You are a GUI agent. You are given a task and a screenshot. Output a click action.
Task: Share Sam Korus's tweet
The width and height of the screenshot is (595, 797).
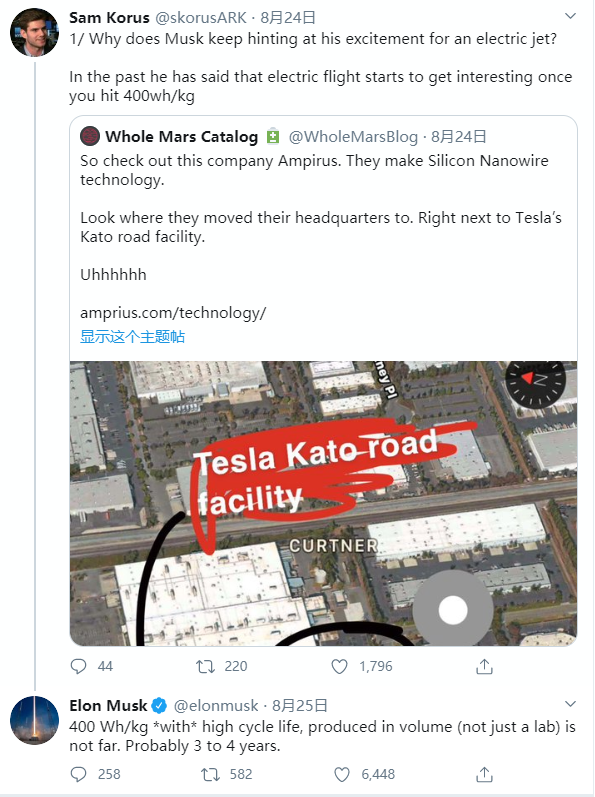click(x=484, y=666)
